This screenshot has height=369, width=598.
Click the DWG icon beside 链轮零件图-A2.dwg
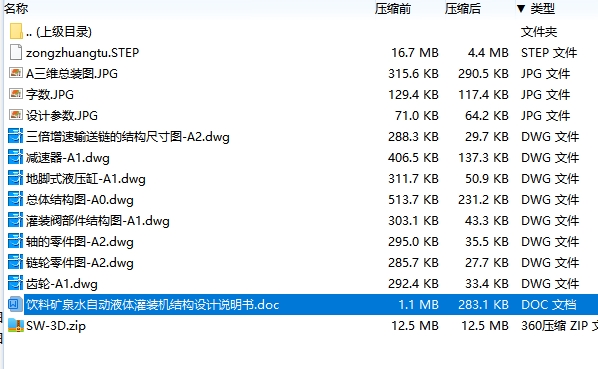click(x=15, y=262)
